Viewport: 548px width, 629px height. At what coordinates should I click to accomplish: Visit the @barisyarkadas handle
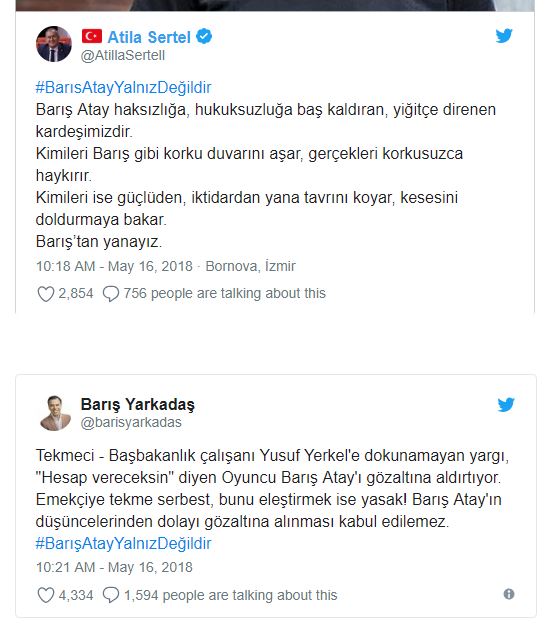click(131, 422)
